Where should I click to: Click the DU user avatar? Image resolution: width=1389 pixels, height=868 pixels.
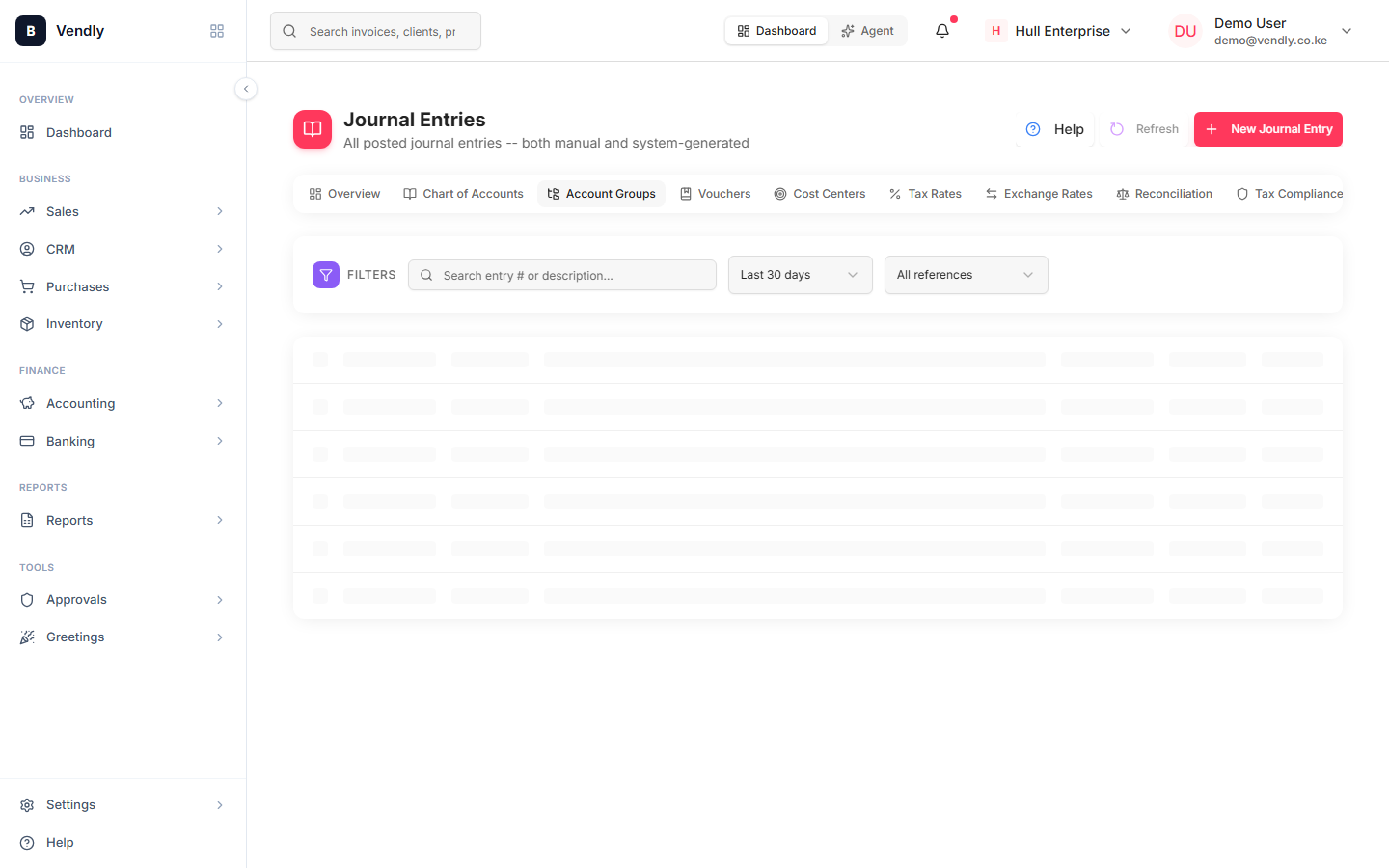pos(1185,31)
